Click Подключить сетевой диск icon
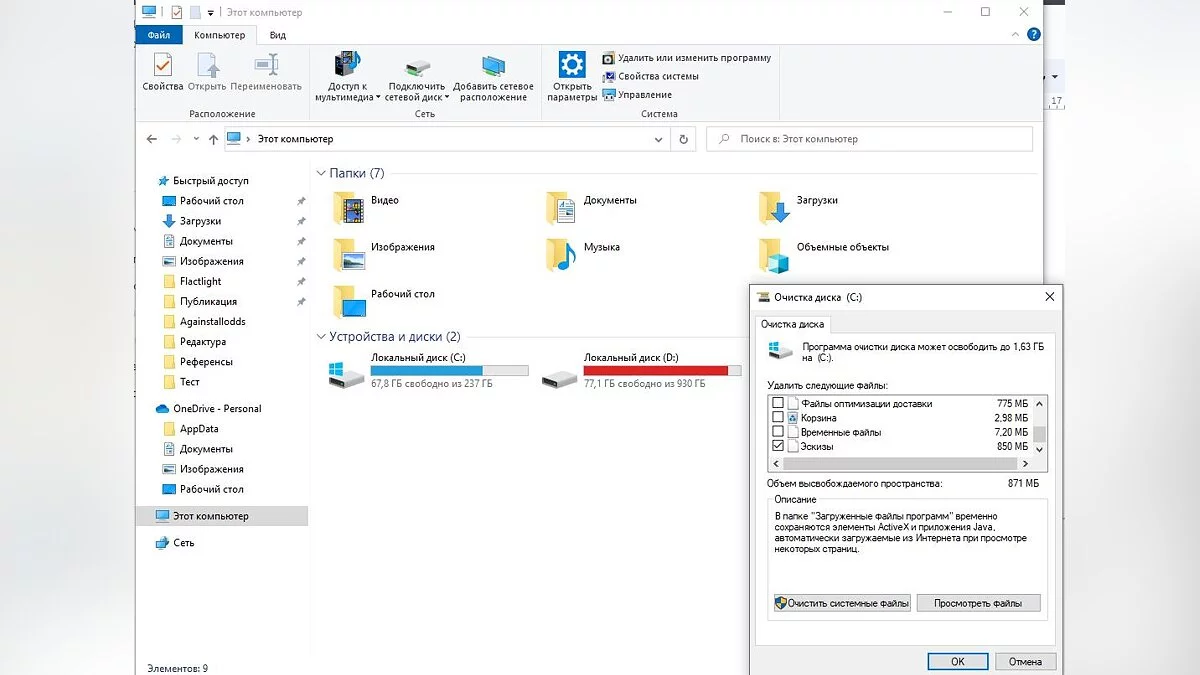1200x675 pixels. coord(417,68)
